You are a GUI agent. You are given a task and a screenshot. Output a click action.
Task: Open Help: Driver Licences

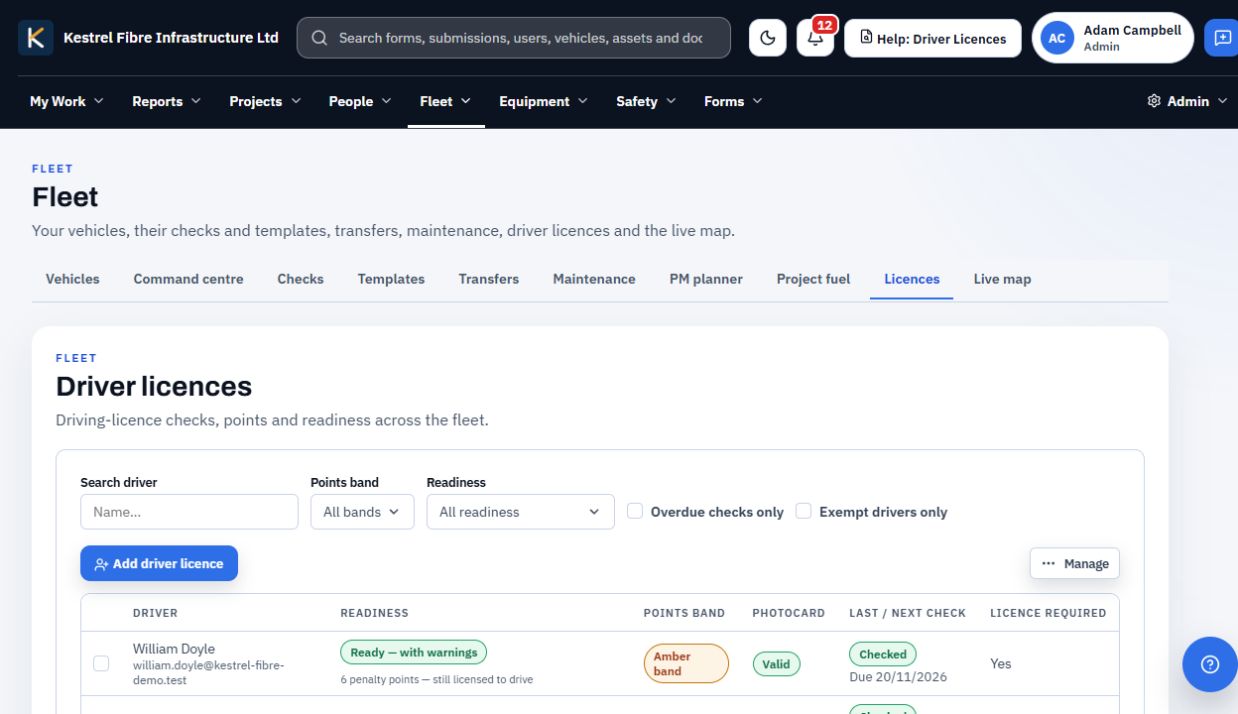click(x=933, y=38)
